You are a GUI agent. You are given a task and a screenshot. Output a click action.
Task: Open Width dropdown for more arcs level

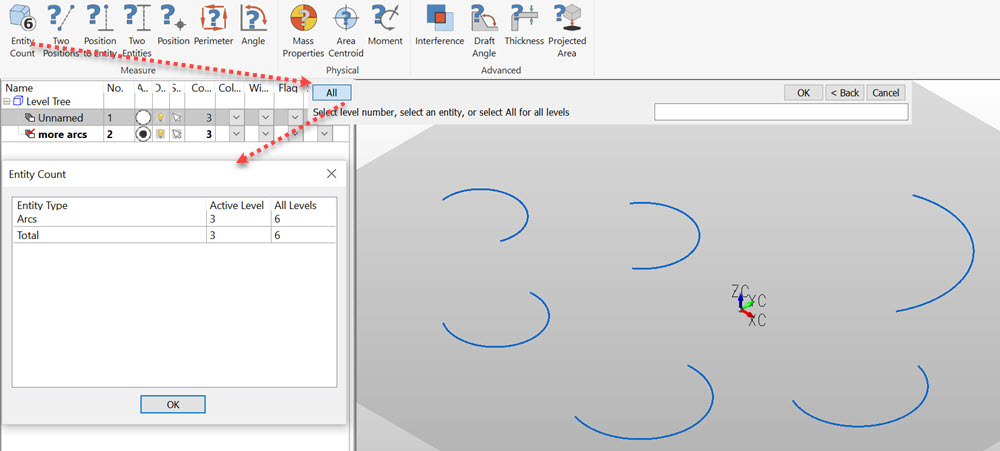(x=265, y=134)
